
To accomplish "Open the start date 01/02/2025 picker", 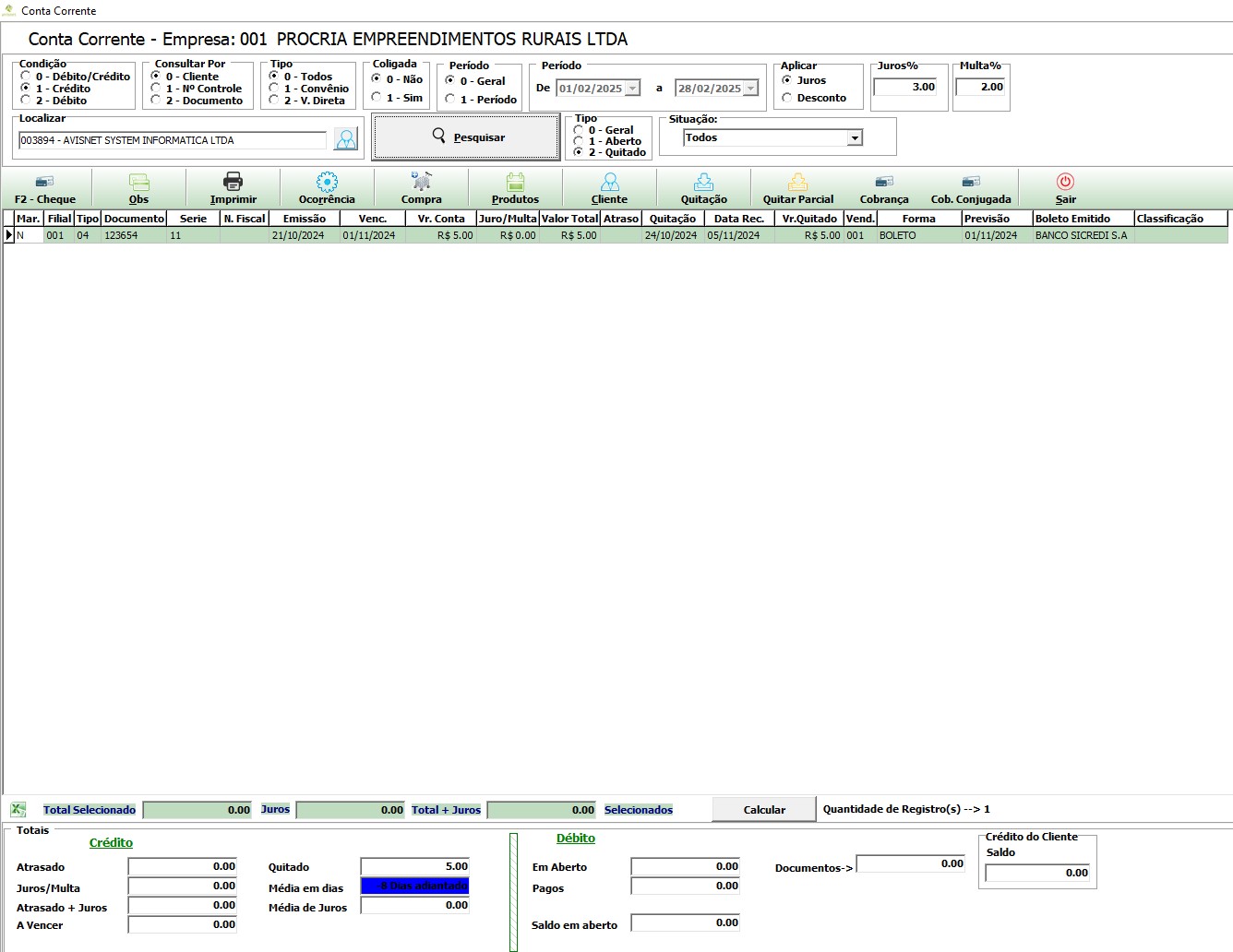I will click(632, 89).
